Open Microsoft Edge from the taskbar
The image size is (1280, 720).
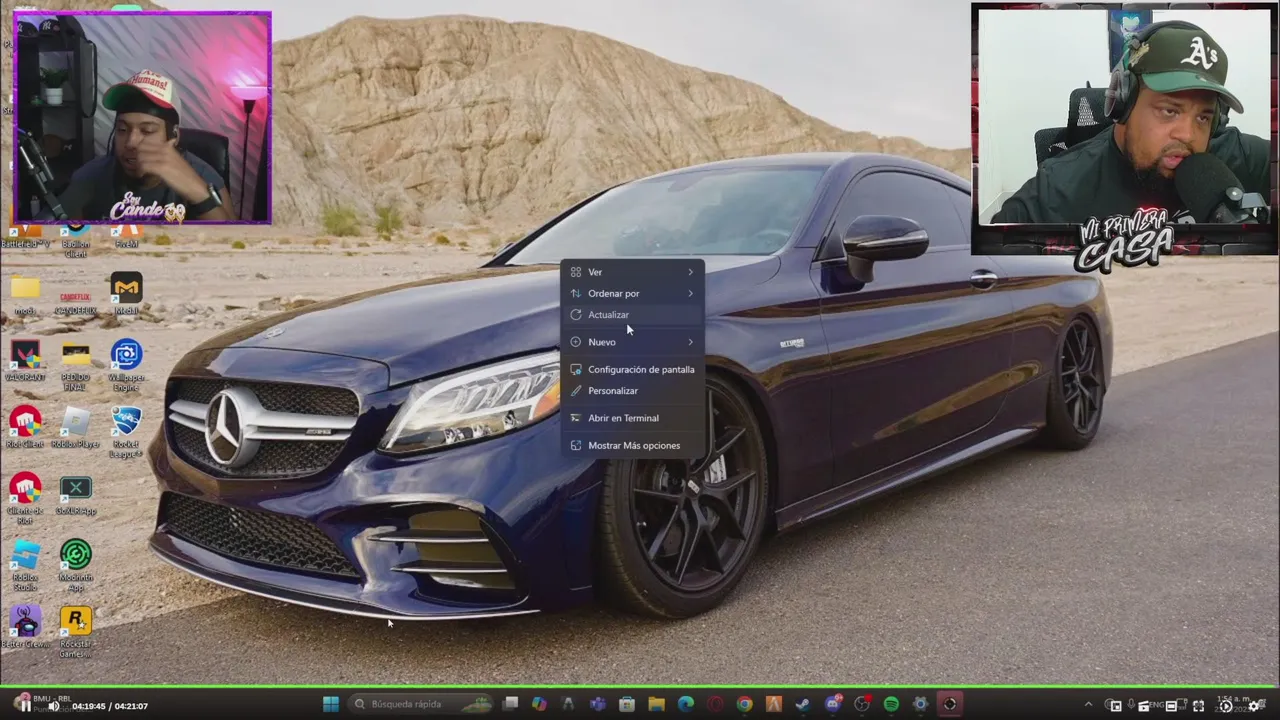coord(686,704)
